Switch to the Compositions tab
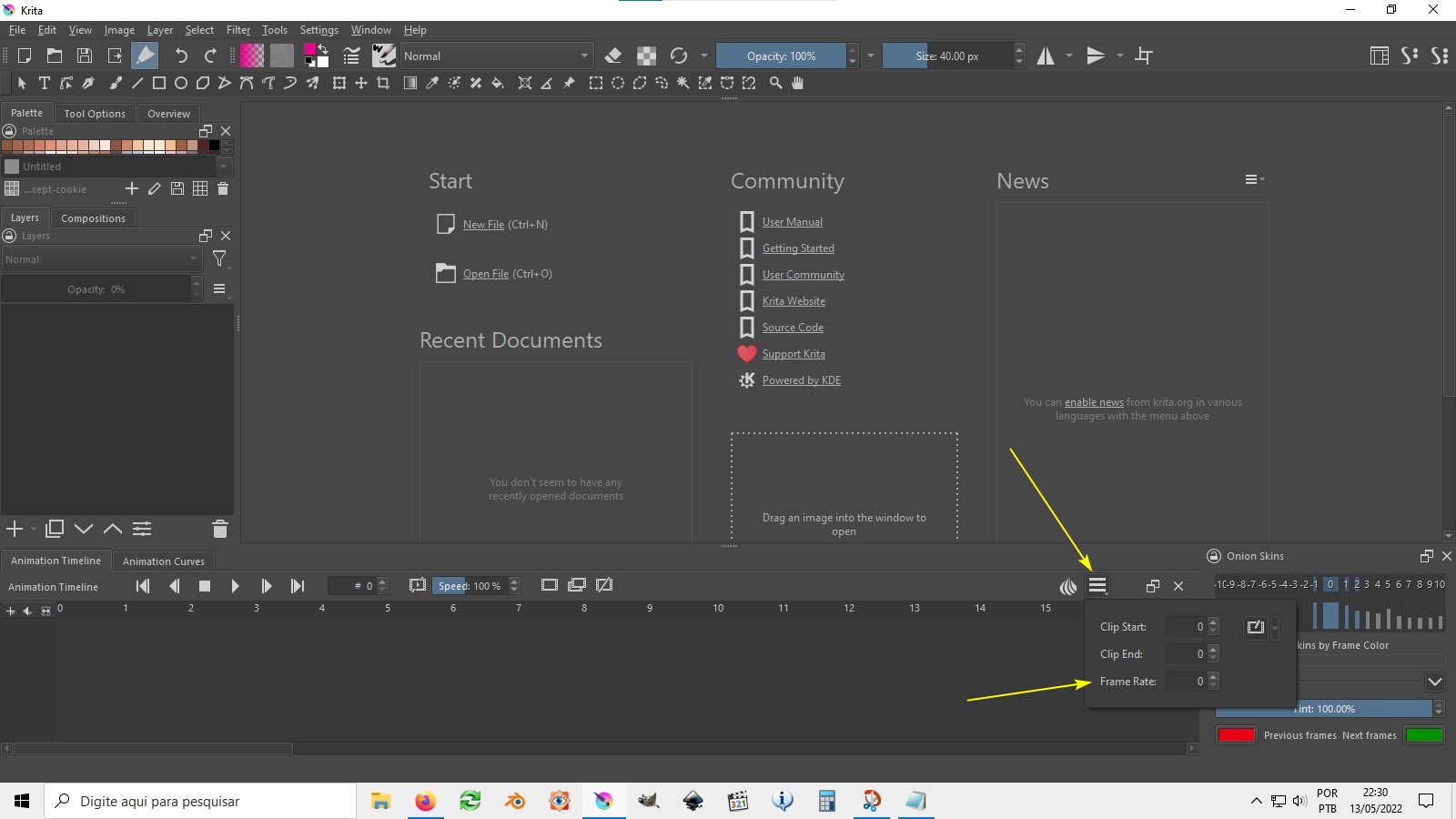Viewport: 1456px width, 819px height. tap(93, 218)
